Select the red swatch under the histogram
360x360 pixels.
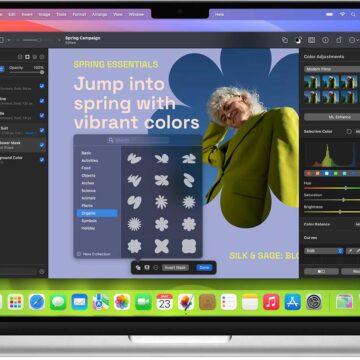pyautogui.click(x=308, y=173)
